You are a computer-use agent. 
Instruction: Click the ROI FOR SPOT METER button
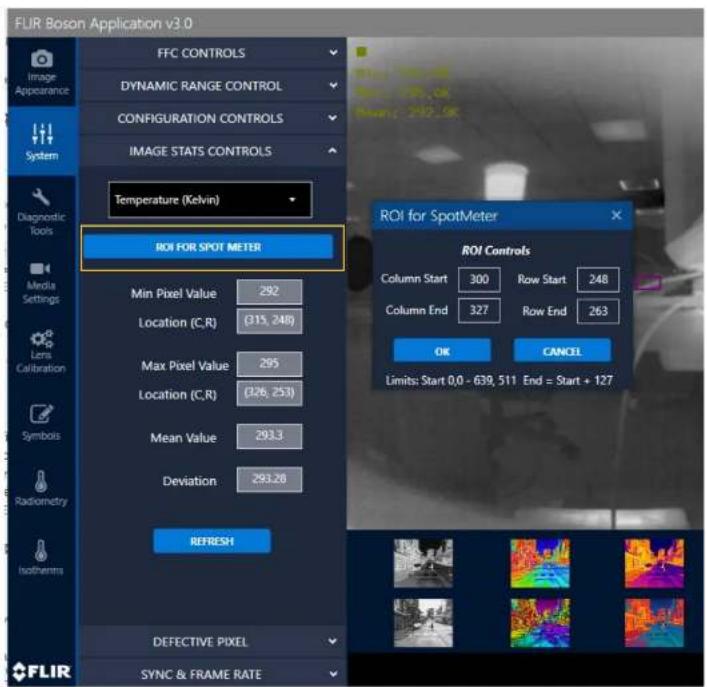point(208,247)
